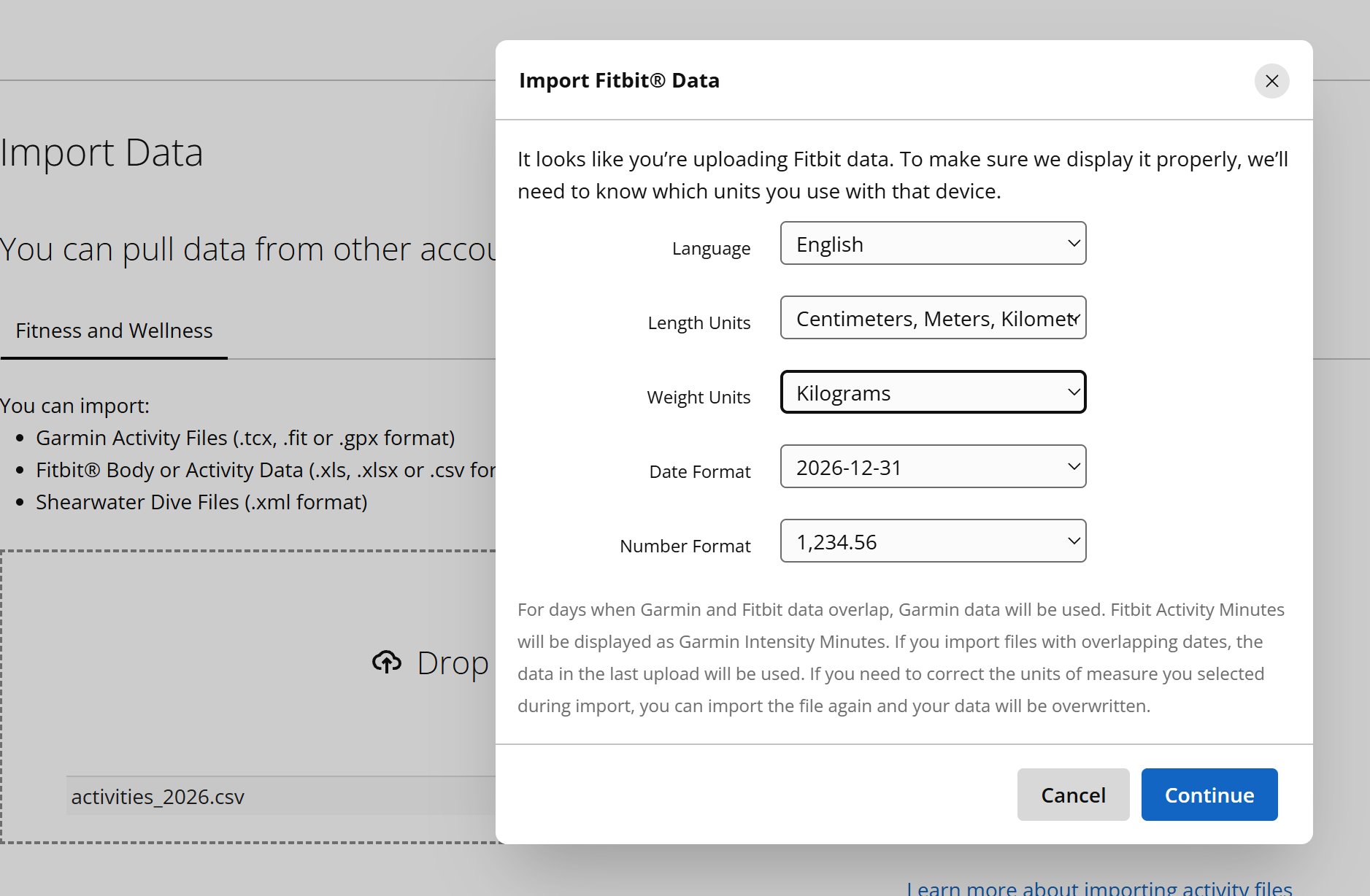1370x896 pixels.
Task: Open Learn more about importing activity files link
Action: pos(1099,888)
